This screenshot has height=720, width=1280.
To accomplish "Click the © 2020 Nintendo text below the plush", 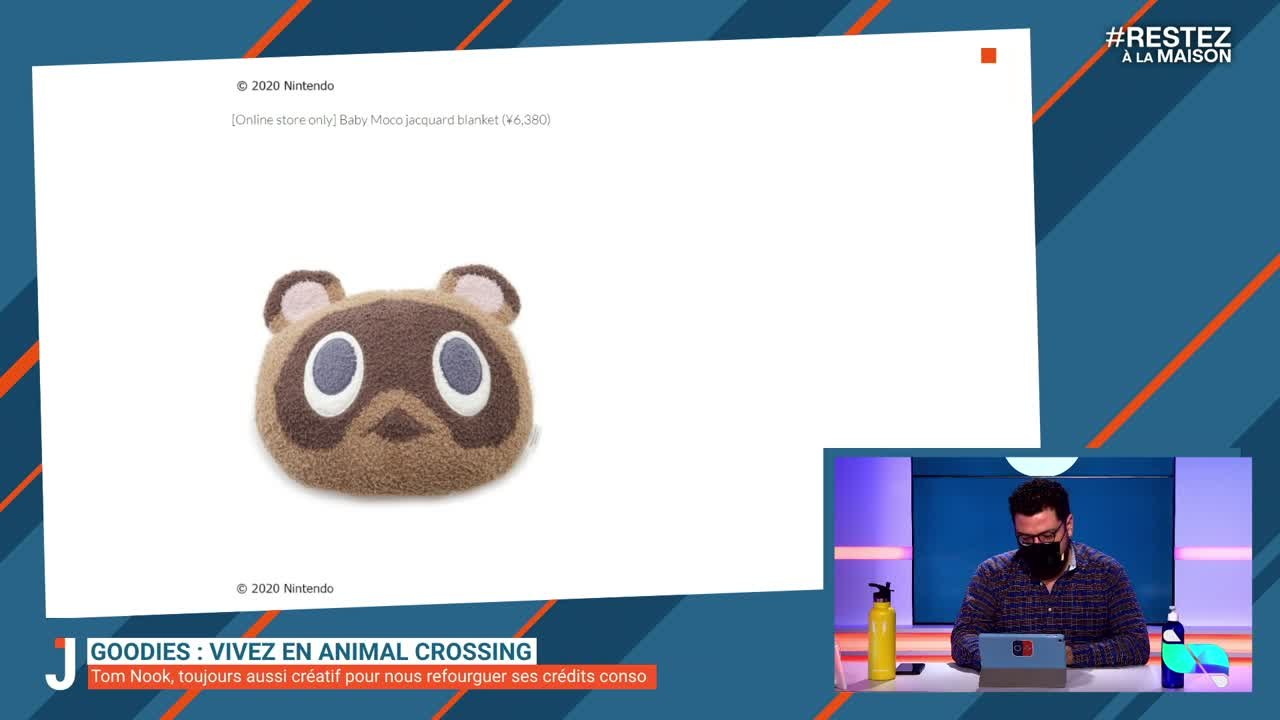I will (x=285, y=589).
